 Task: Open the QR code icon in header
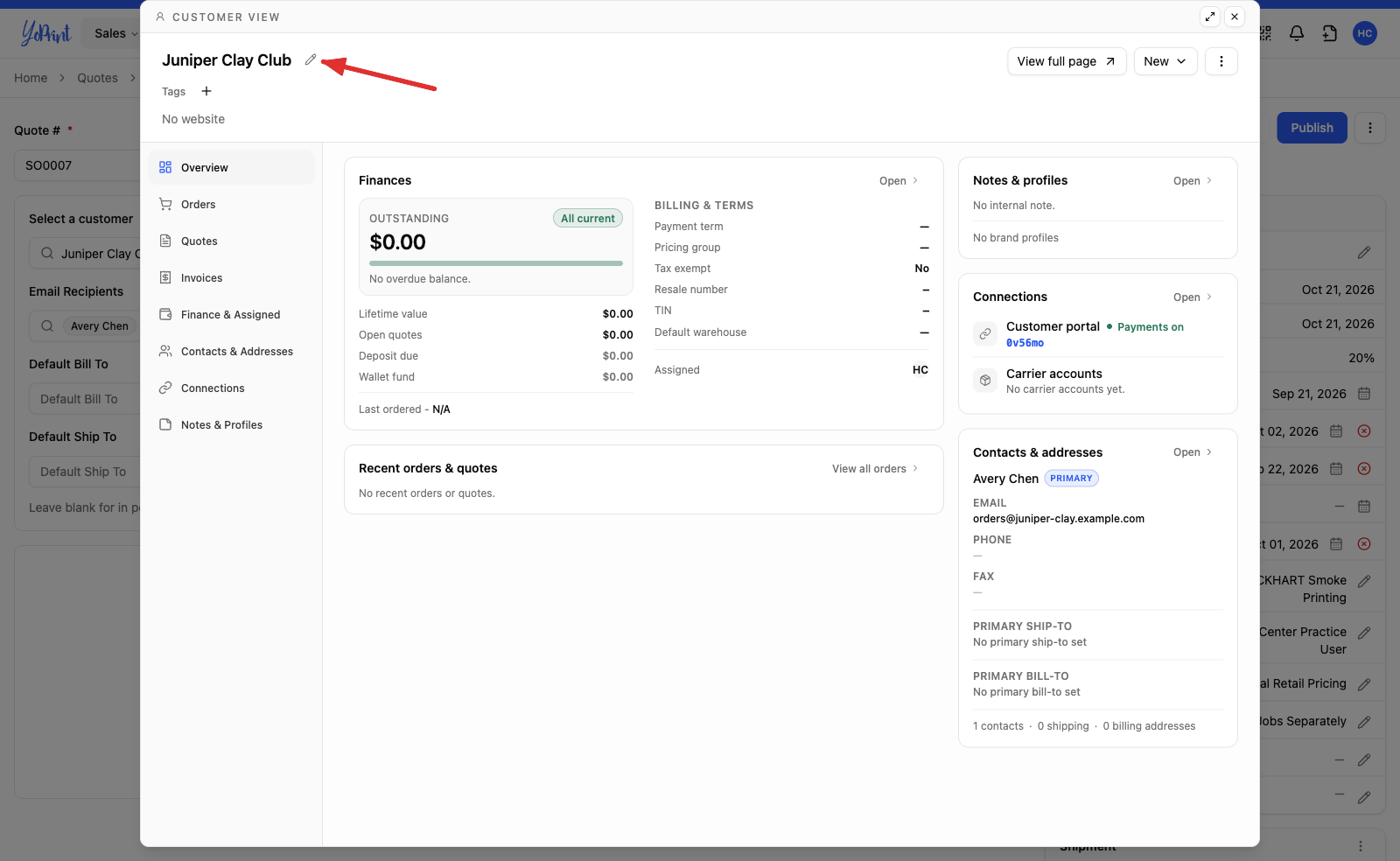click(1265, 33)
